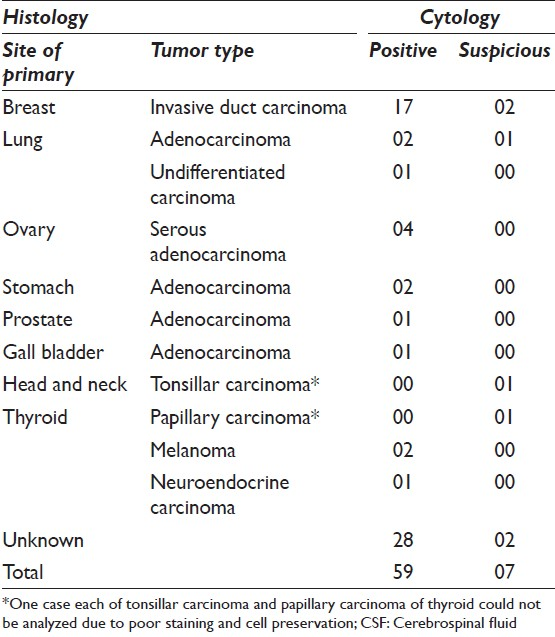Select the Melanoma tumor type
Image resolution: width=555 pixels, height=637 pixels.
point(193,450)
